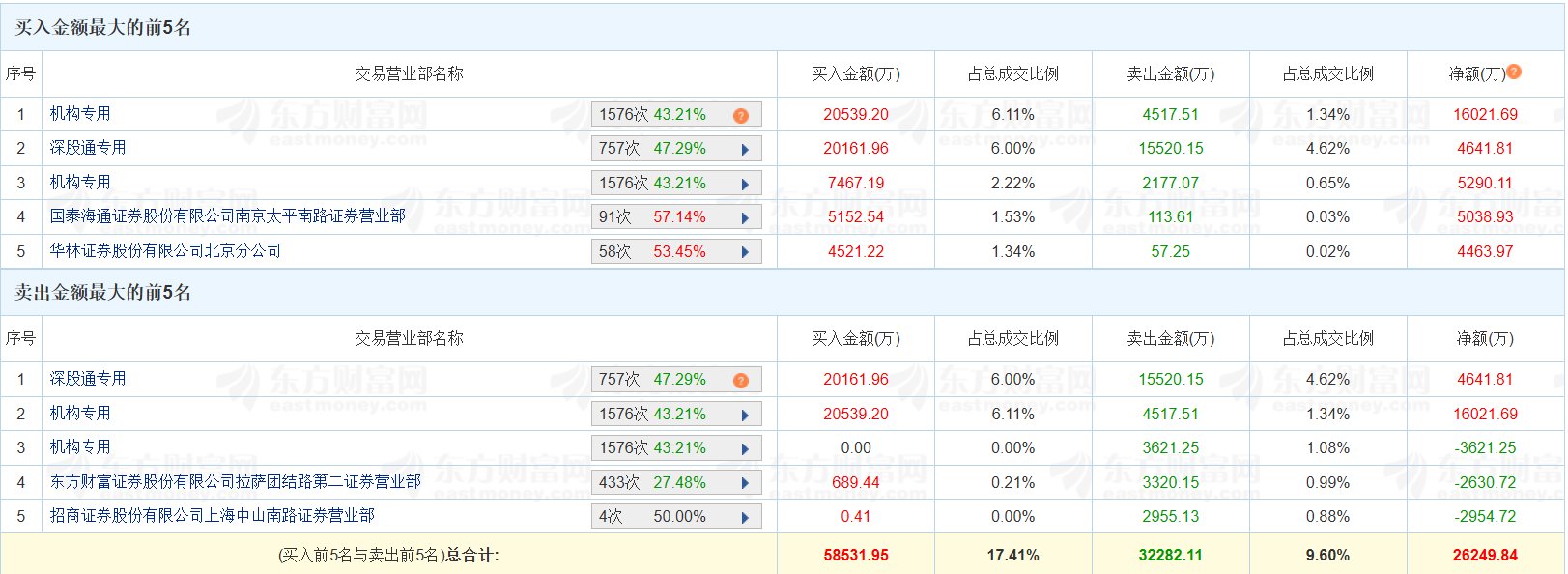Viewport: 1568px width, 574px height.
Task: Open 东方财富证券拉萨团结路第二证券营业部 link
Action: (236, 481)
